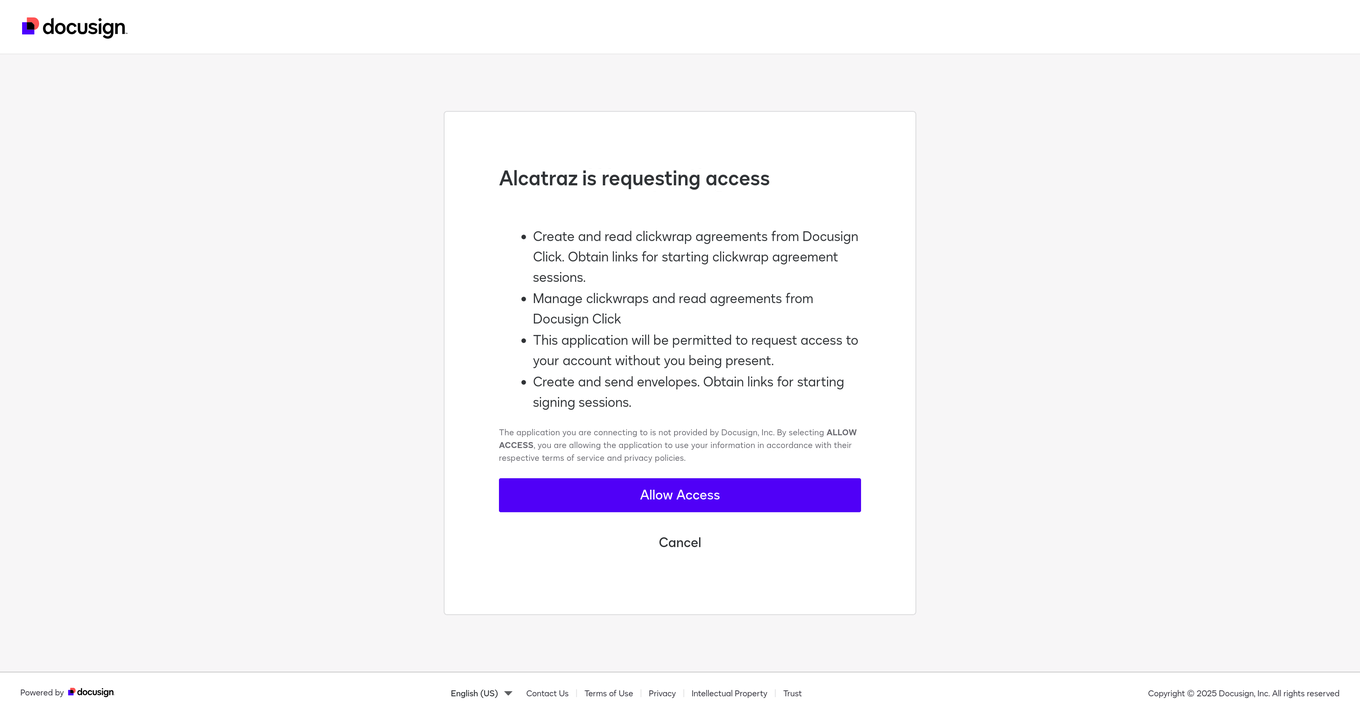
Task: Open the Contact Us footer link
Action: (x=547, y=693)
